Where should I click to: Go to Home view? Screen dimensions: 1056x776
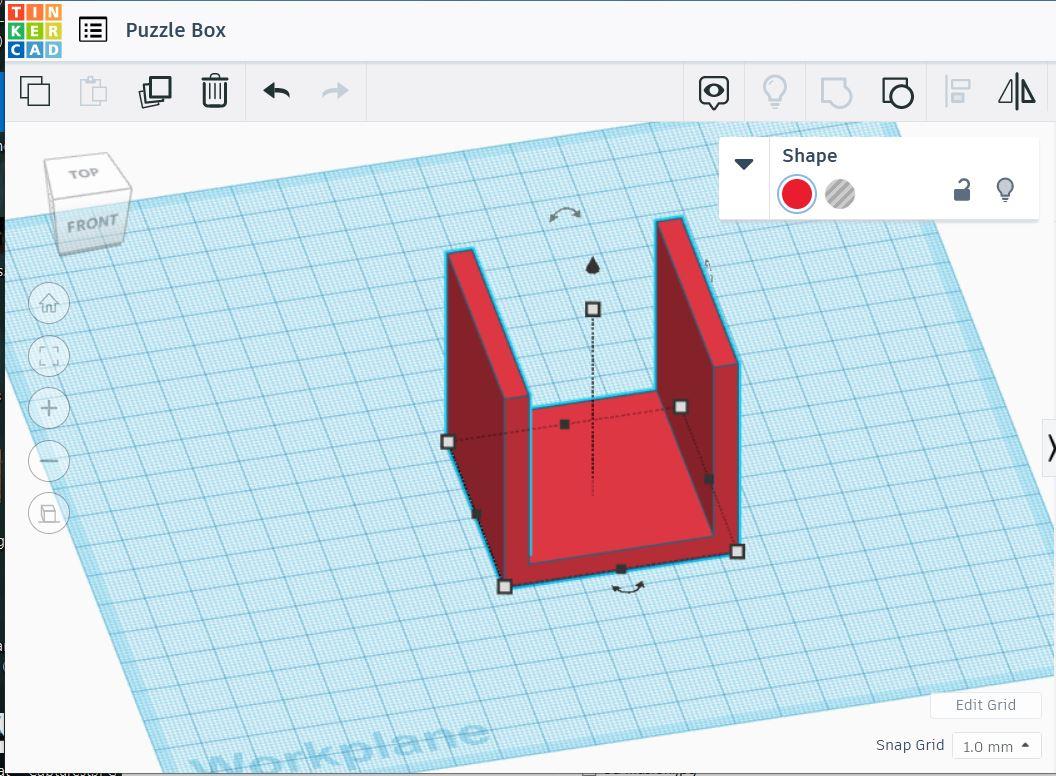[x=49, y=303]
